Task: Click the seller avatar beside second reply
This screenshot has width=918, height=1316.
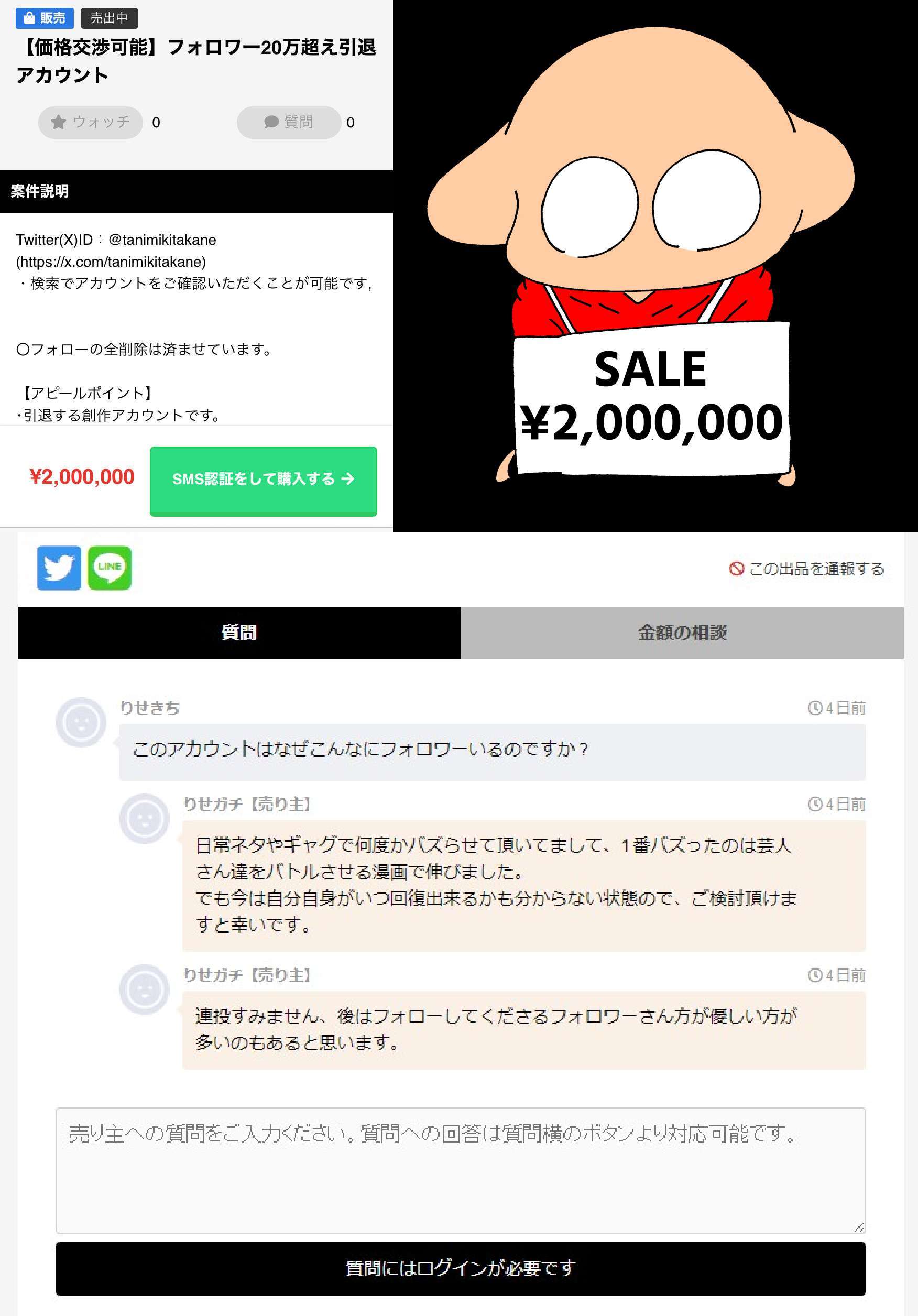Action: (x=145, y=989)
